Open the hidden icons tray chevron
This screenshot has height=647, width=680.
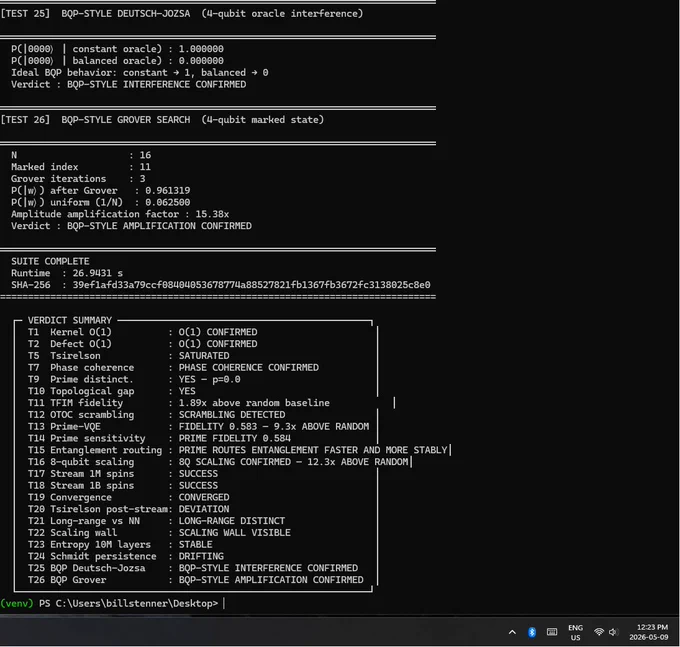[x=512, y=632]
